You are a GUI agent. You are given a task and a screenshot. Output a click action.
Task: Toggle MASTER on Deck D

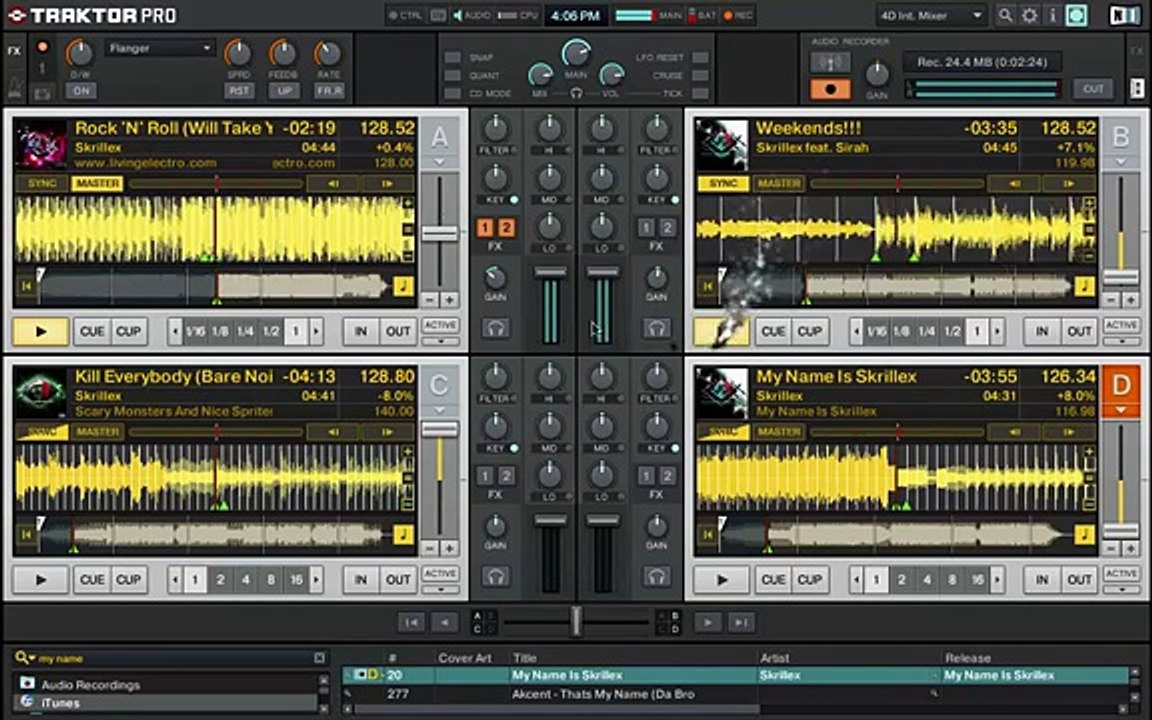coord(778,431)
